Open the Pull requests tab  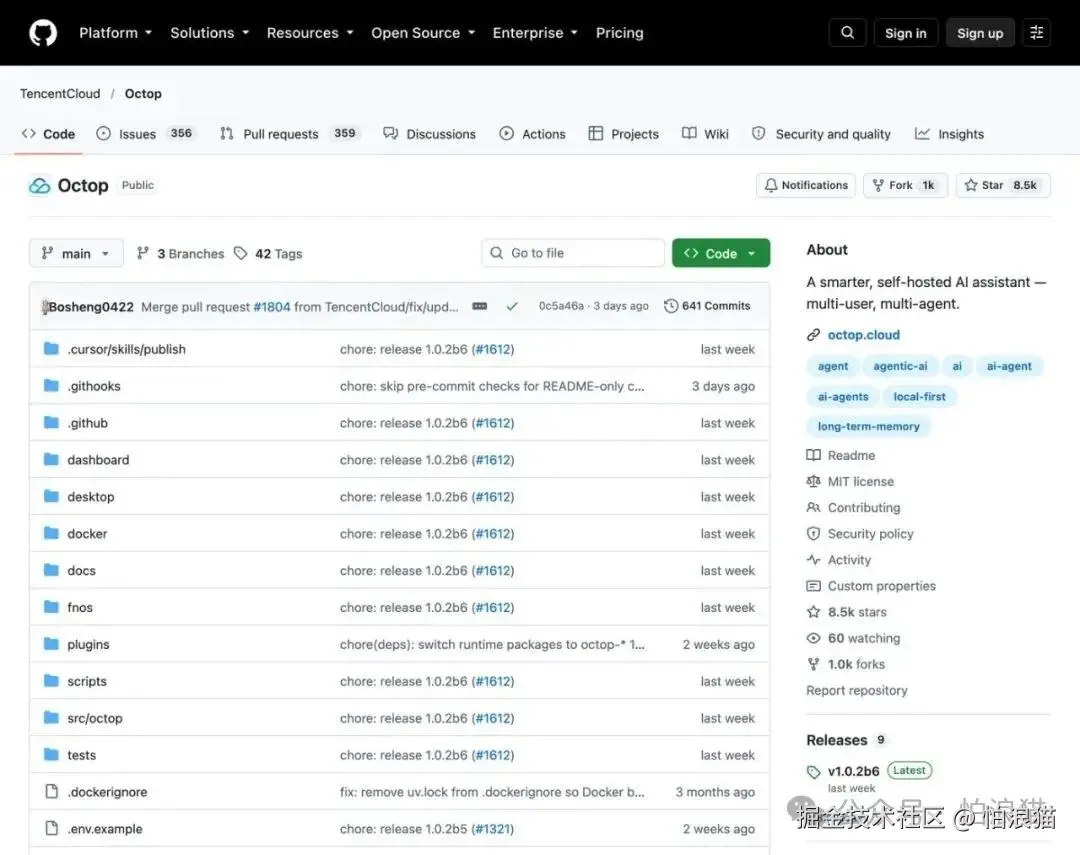290,134
